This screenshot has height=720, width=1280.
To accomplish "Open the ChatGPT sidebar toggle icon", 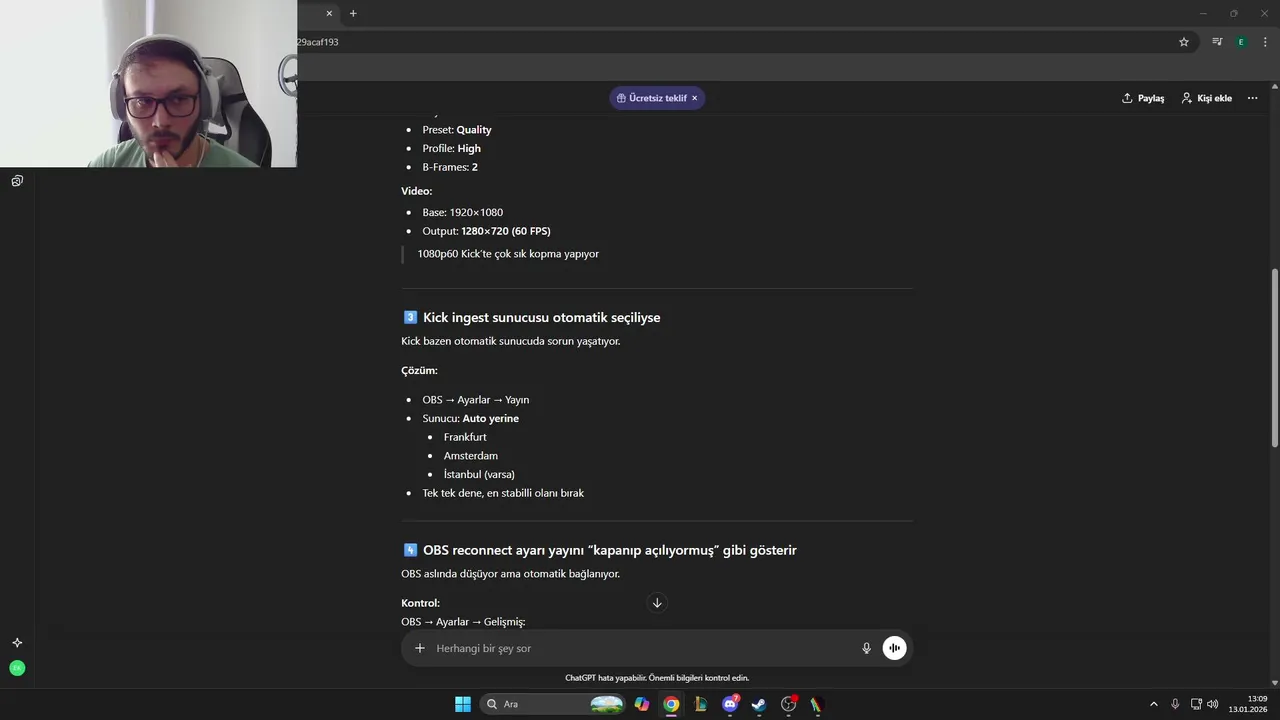I will tap(17, 181).
